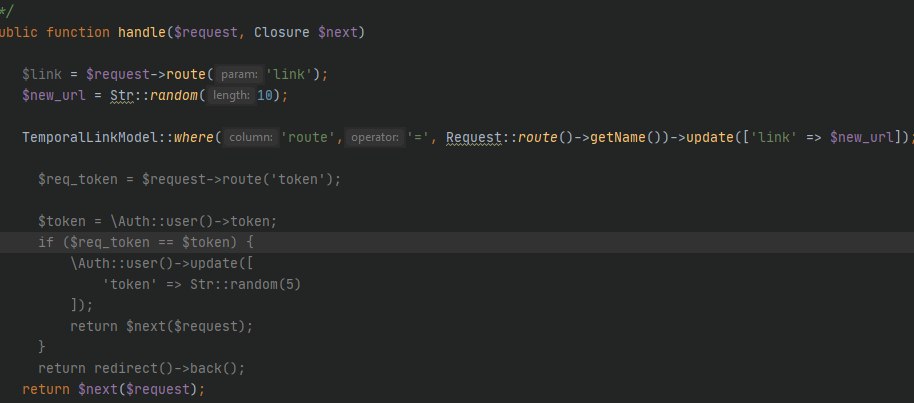Click the 'token' string inside route('token')

(300, 180)
